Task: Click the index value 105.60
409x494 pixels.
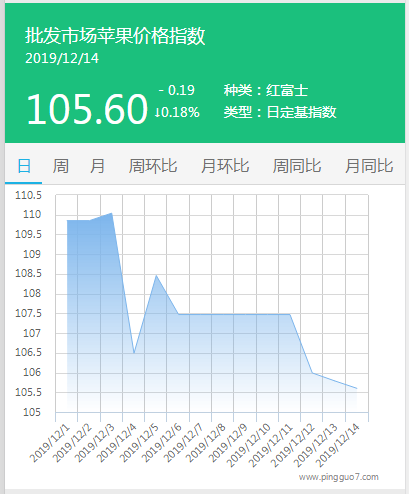Action: (x=87, y=109)
